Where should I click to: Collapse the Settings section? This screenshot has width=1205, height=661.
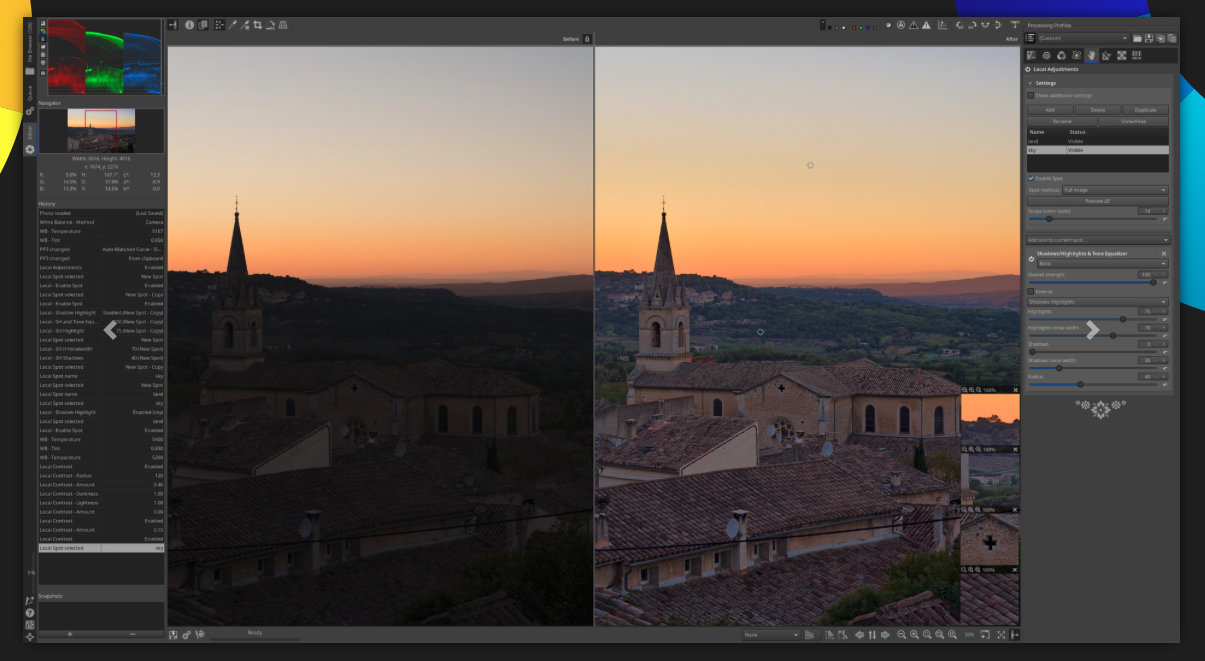pyautogui.click(x=1030, y=83)
